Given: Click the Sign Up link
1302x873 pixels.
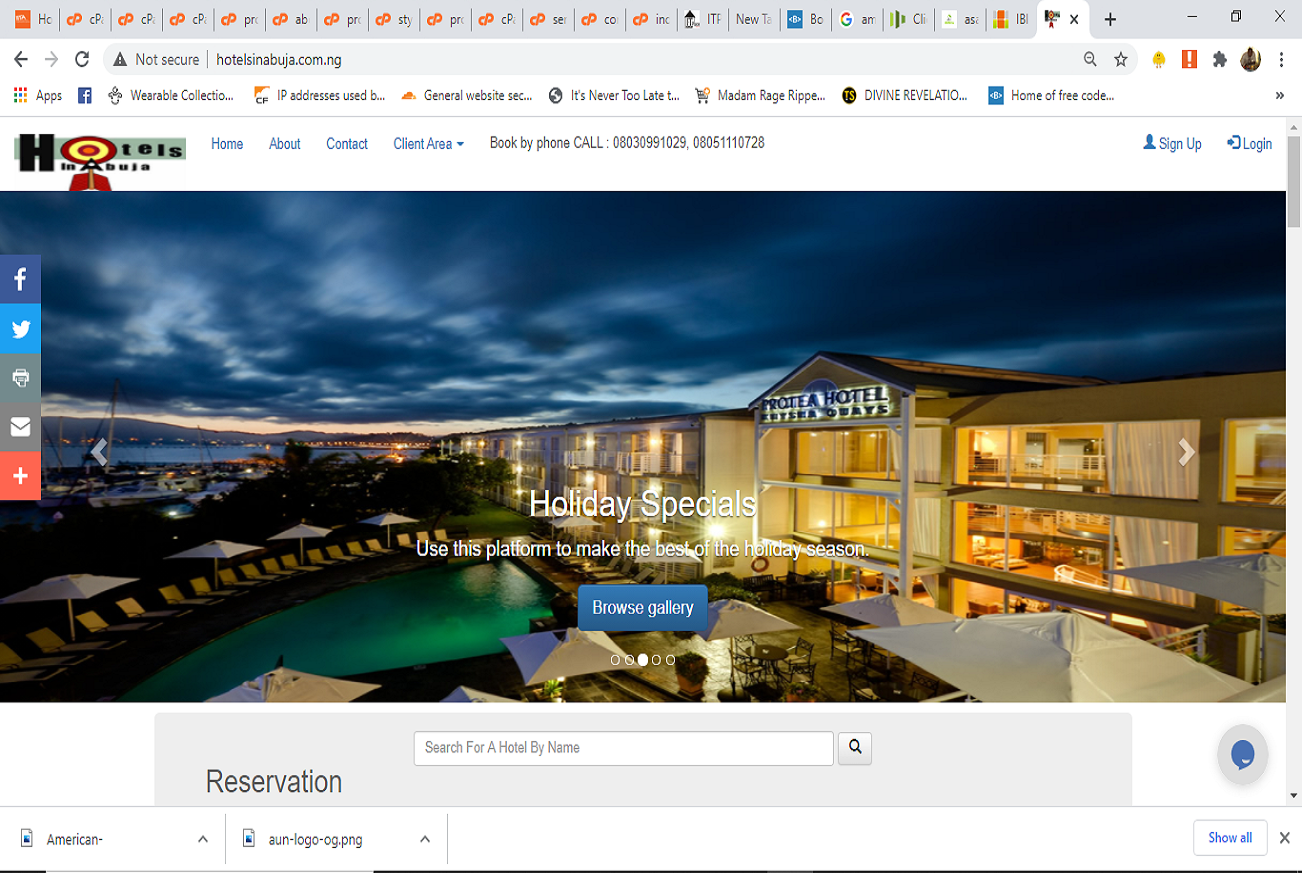Looking at the screenshot, I should (1172, 144).
